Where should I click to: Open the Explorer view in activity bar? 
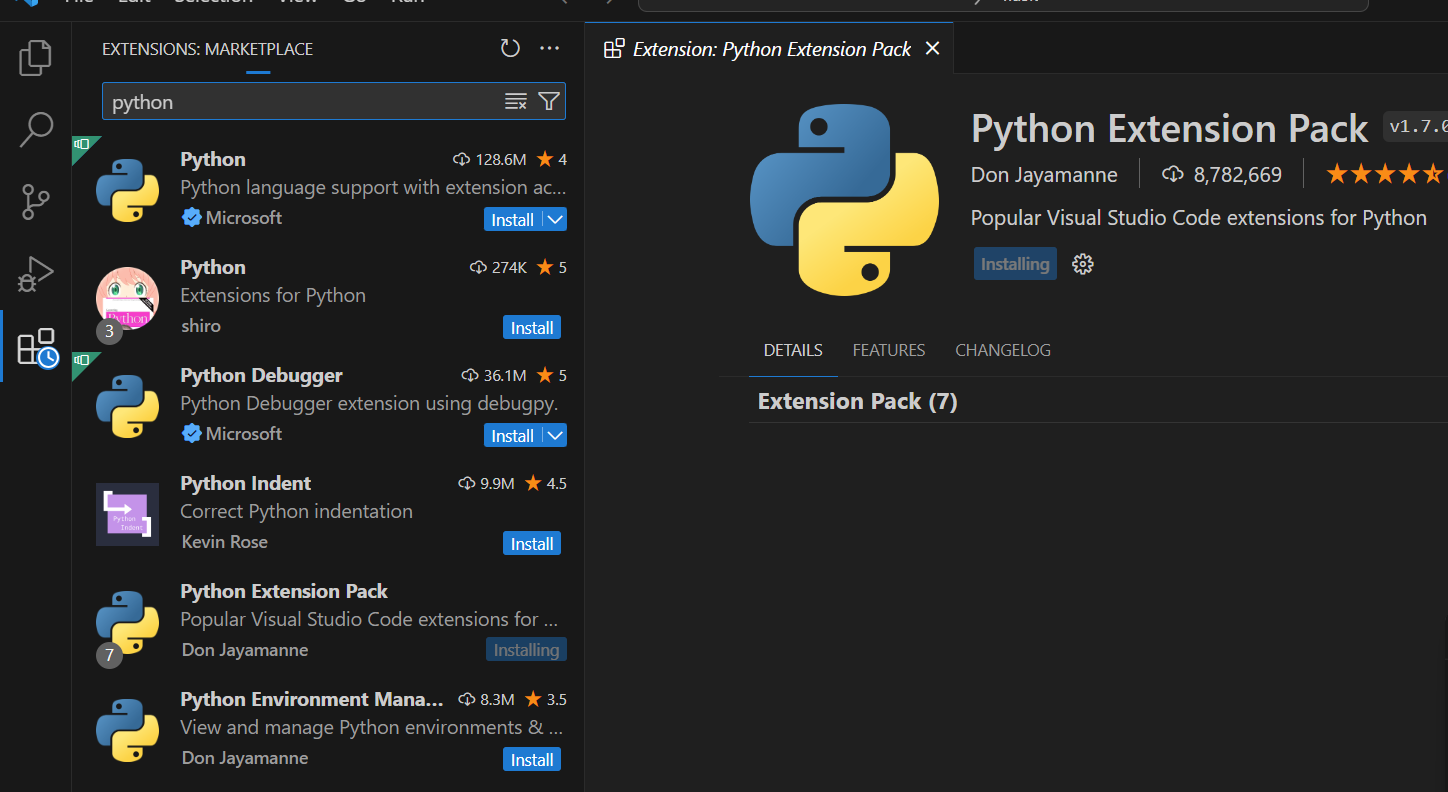click(36, 58)
